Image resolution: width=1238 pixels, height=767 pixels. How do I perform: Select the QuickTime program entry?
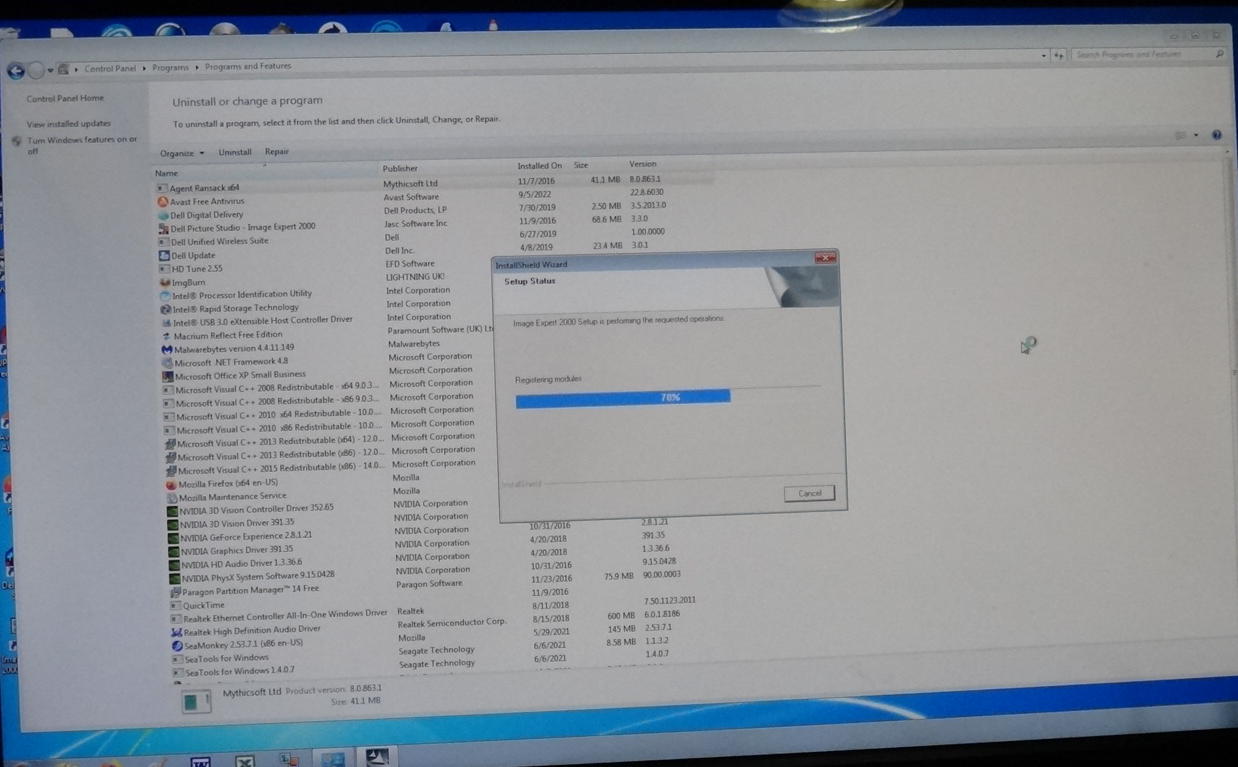203,605
